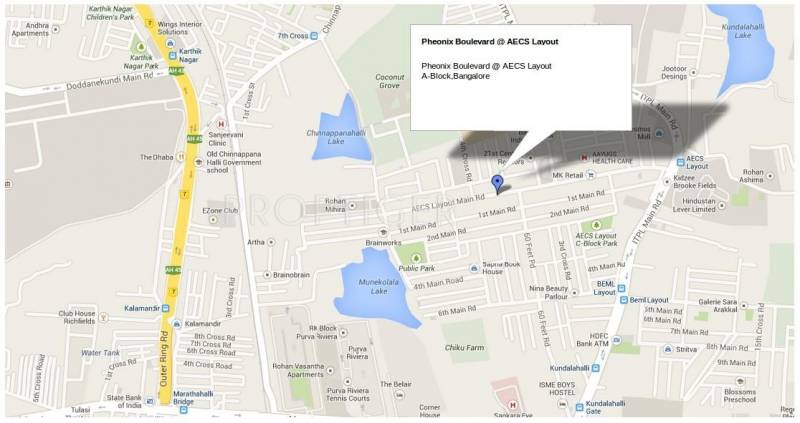Click the 7th Cross bus stop icon
The width and height of the screenshot is (800, 423).
(314, 36)
